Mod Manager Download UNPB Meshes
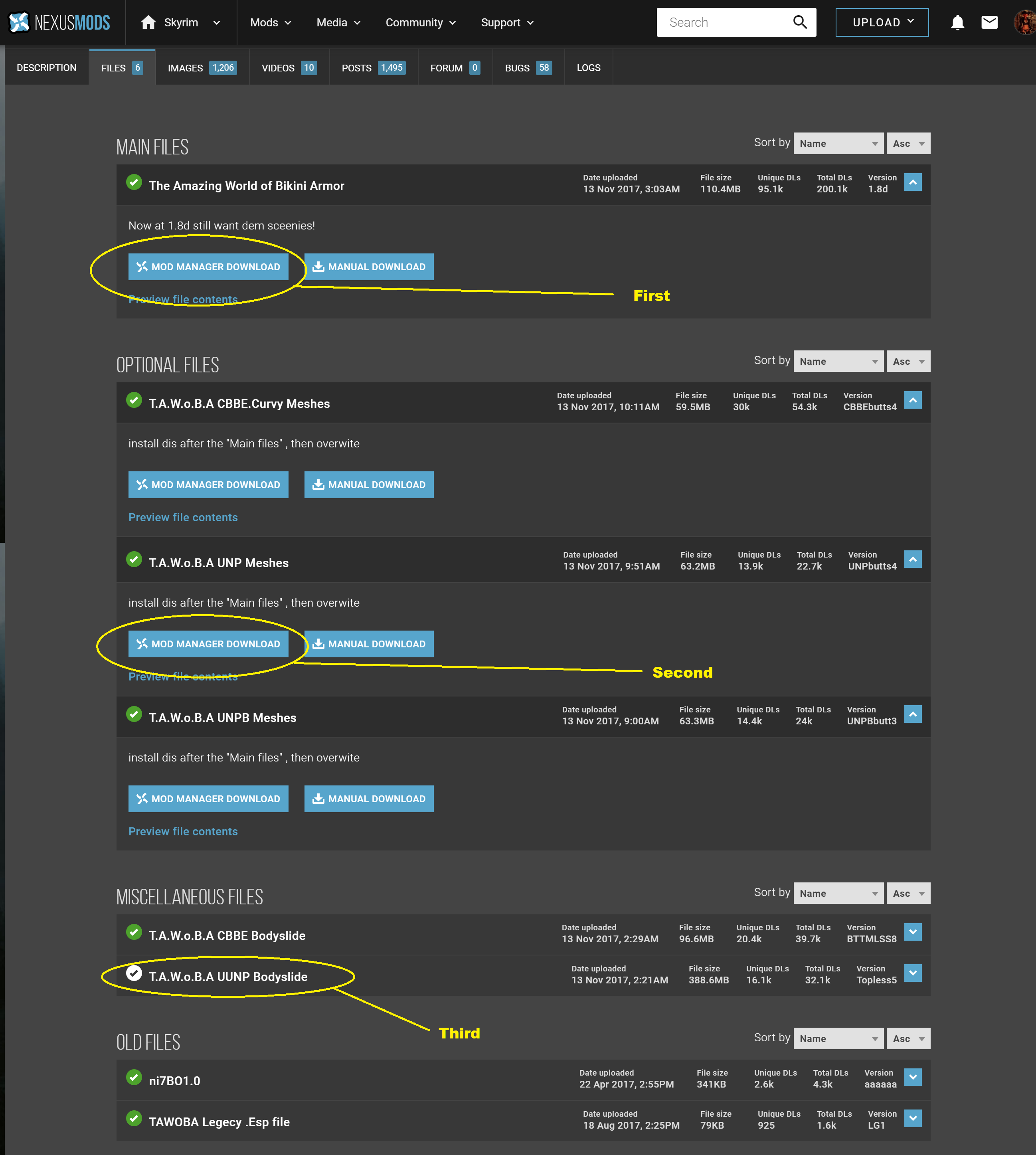This screenshot has height=1155, width=1036. point(208,799)
